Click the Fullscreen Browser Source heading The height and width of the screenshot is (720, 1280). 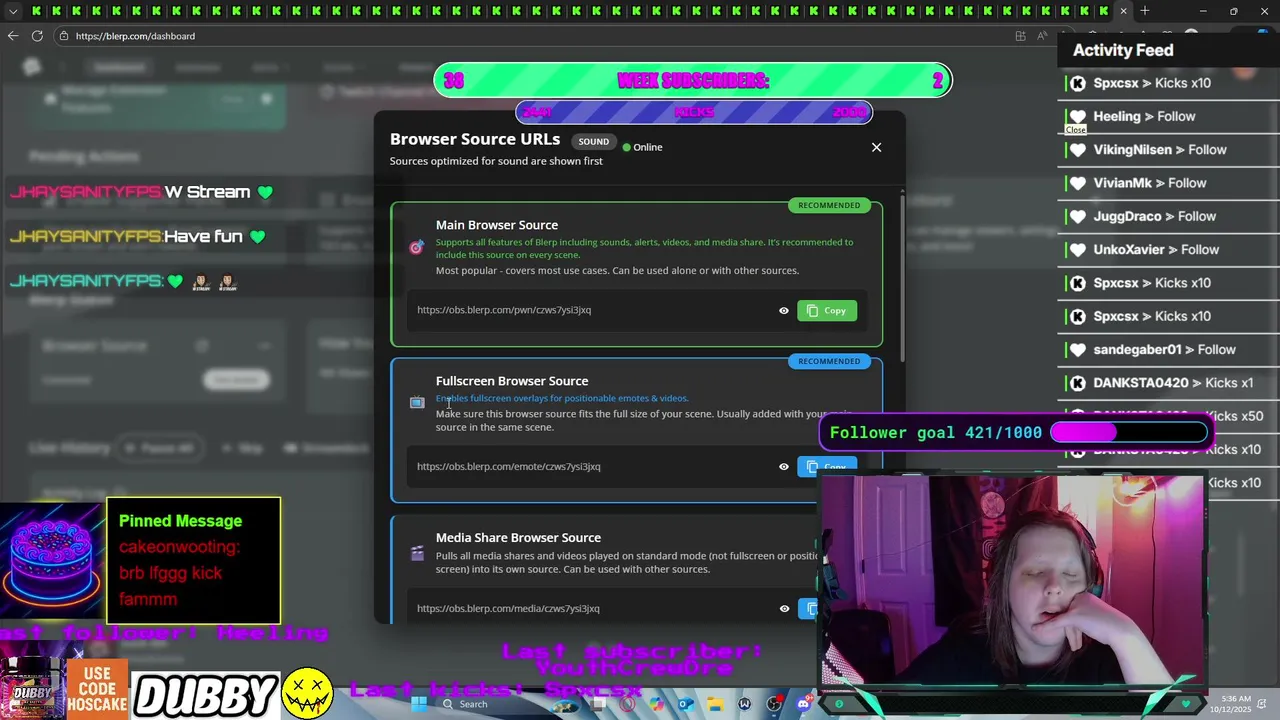coord(512,381)
